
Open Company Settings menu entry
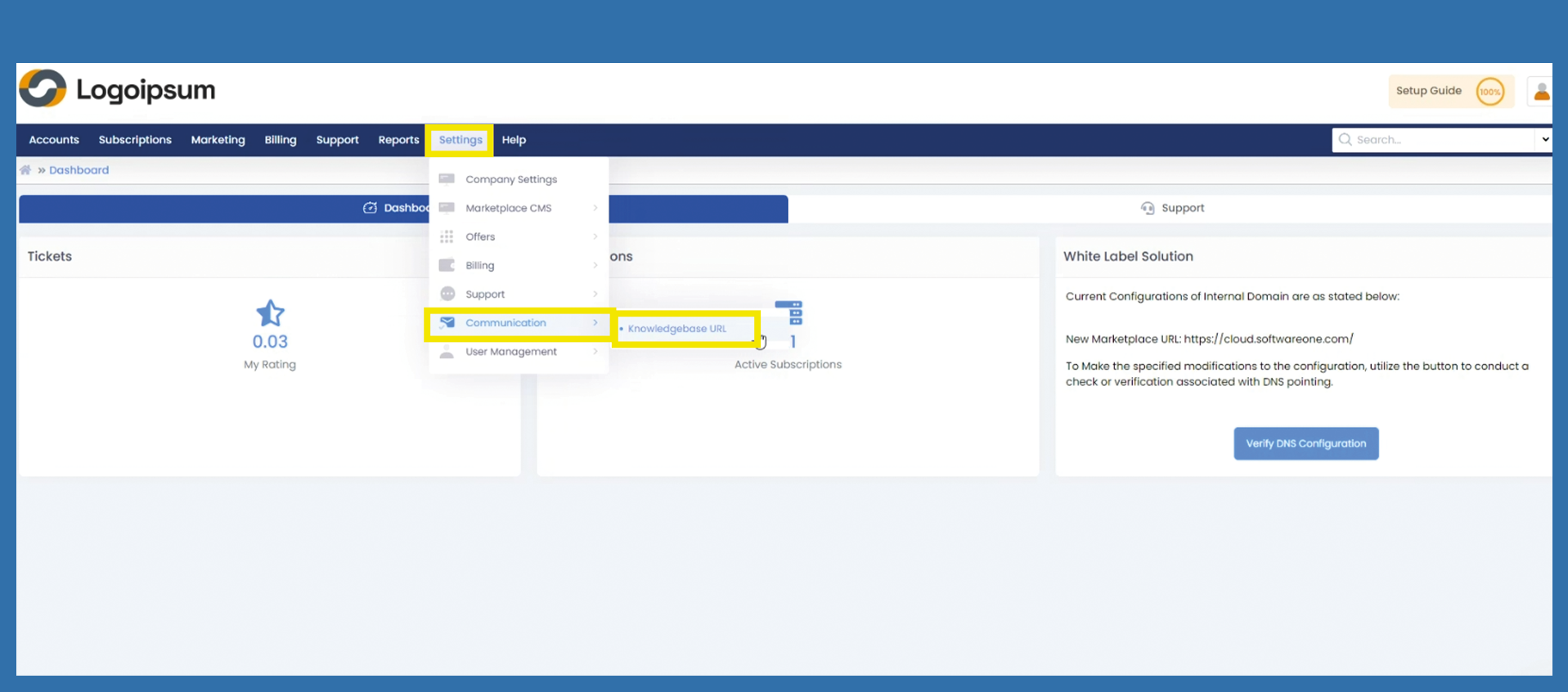point(510,179)
